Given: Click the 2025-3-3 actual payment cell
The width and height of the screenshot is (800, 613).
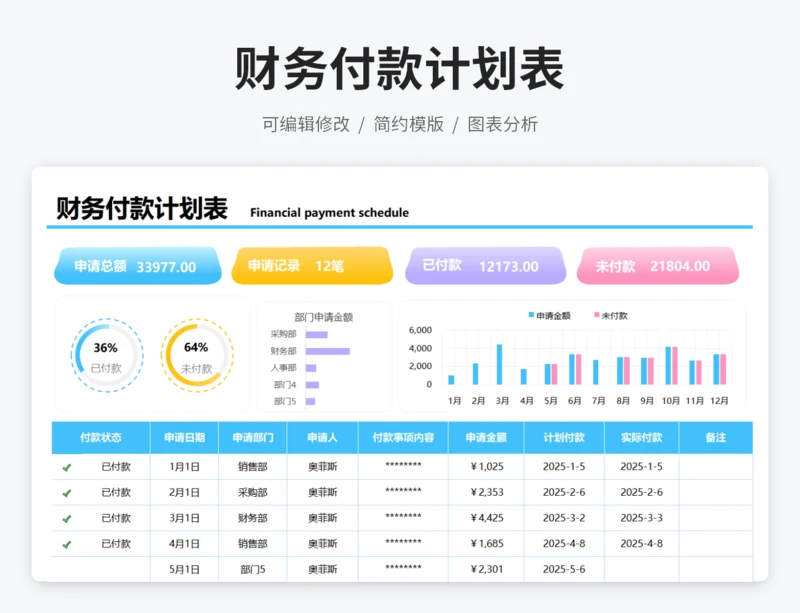Looking at the screenshot, I should point(641,518).
